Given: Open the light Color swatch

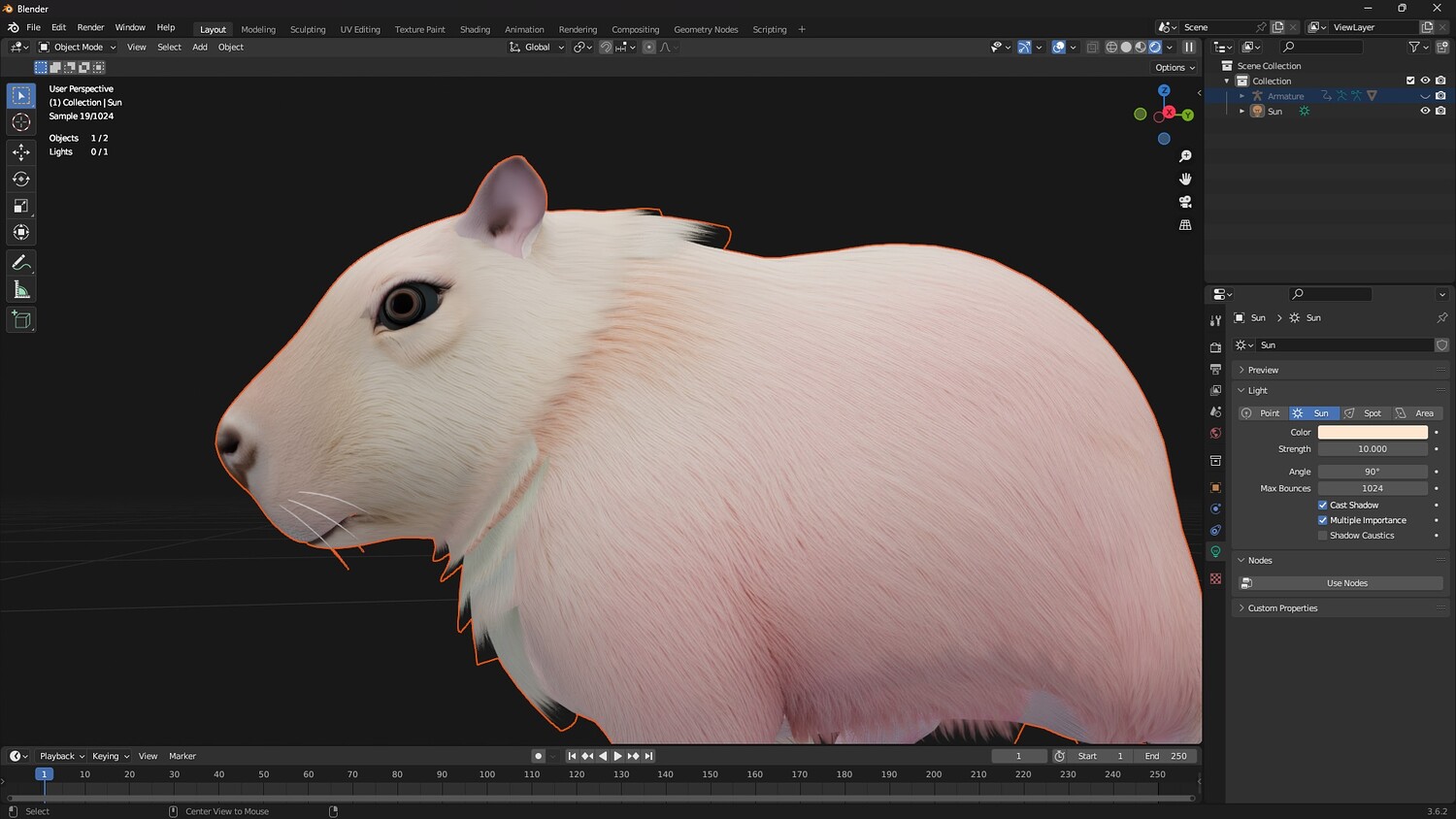Looking at the screenshot, I should (1372, 432).
